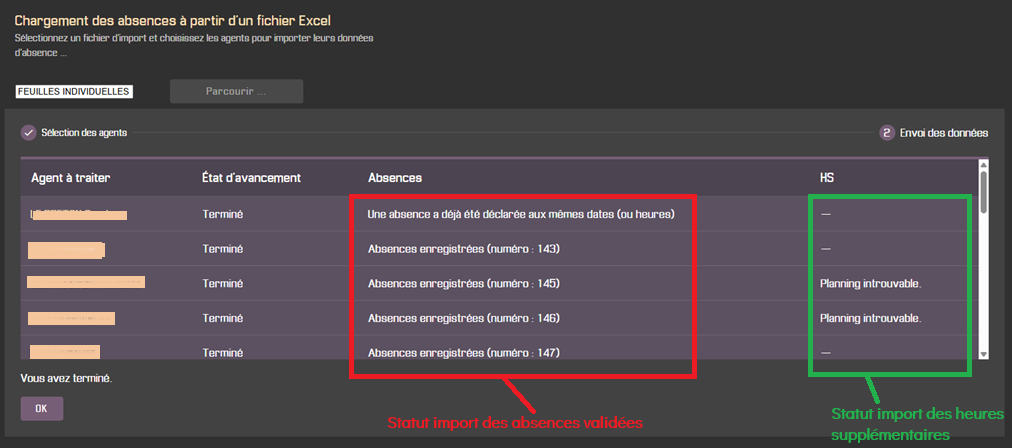Click the table scrollbar up arrow

coord(984,164)
